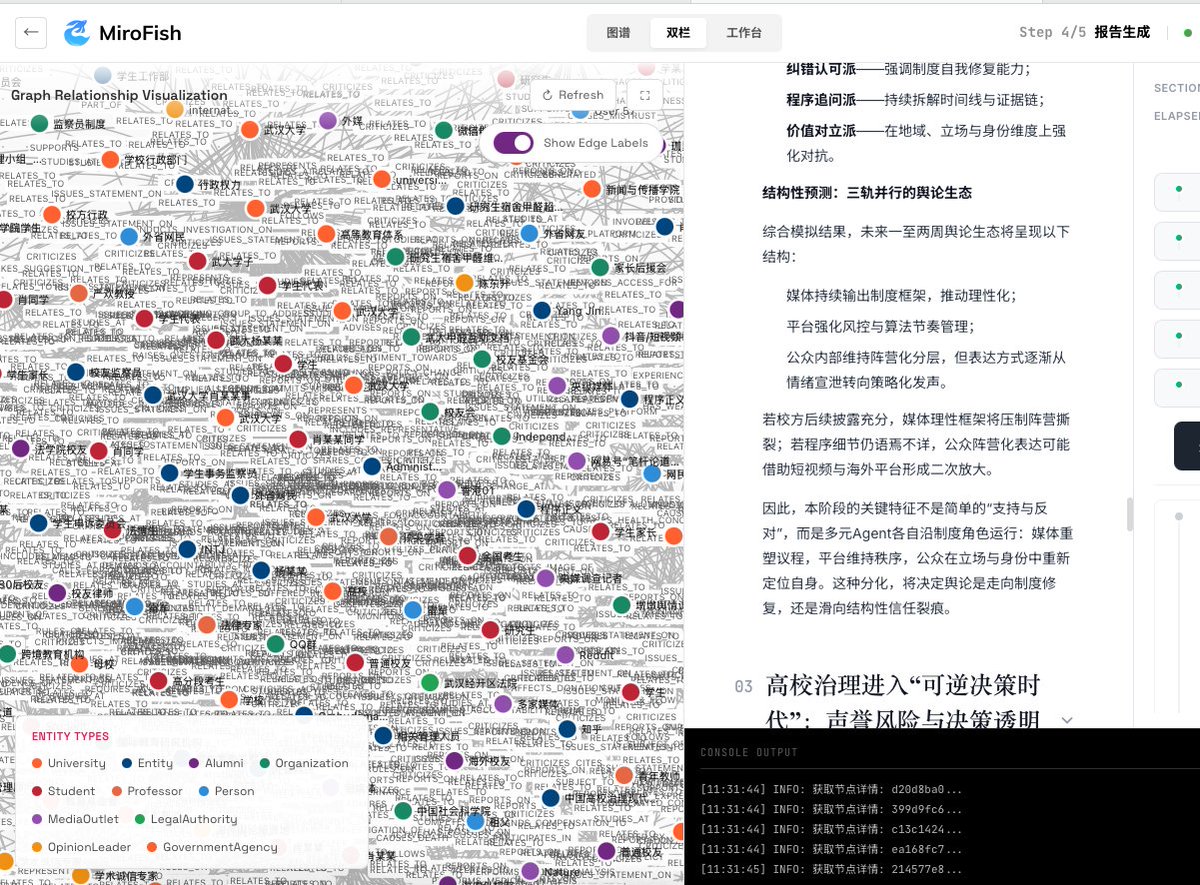Select the QQ群 graph node
The height and width of the screenshot is (885, 1200).
[x=275, y=644]
